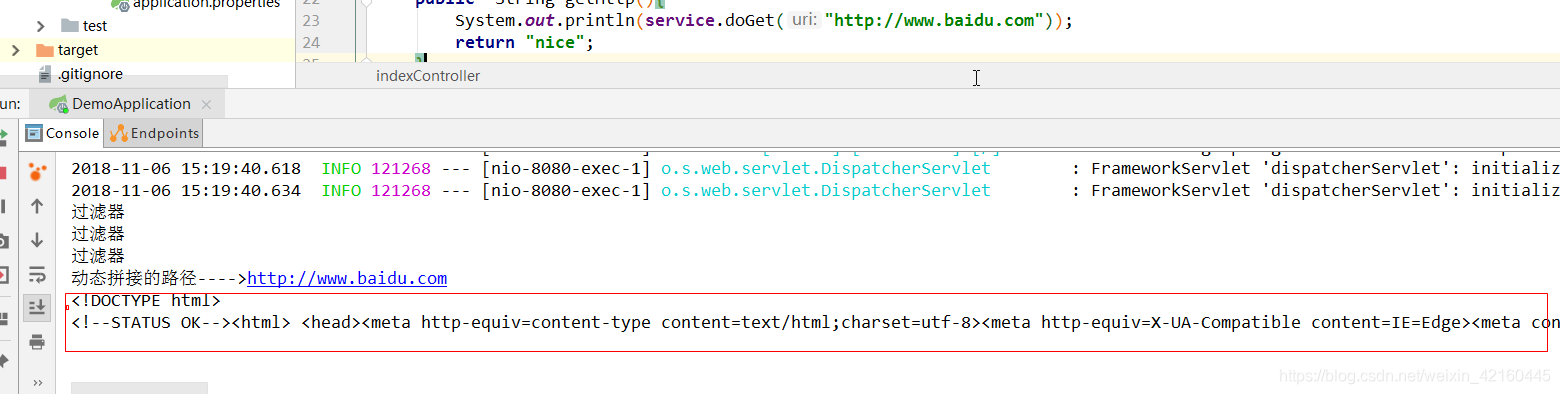The height and width of the screenshot is (394, 1560).
Task: Click the print icon in the console toolbar
Action: point(37,342)
